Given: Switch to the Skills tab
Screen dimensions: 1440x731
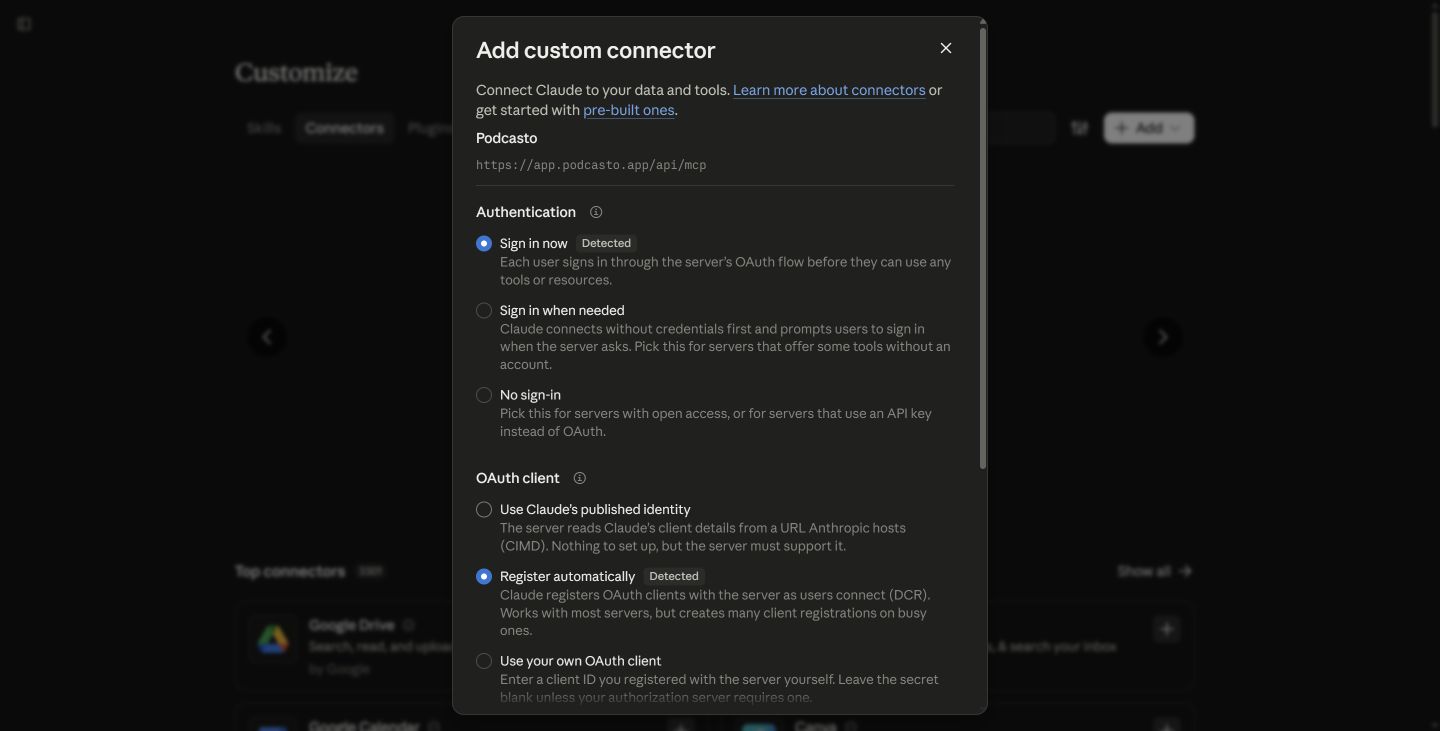Looking at the screenshot, I should (x=264, y=128).
